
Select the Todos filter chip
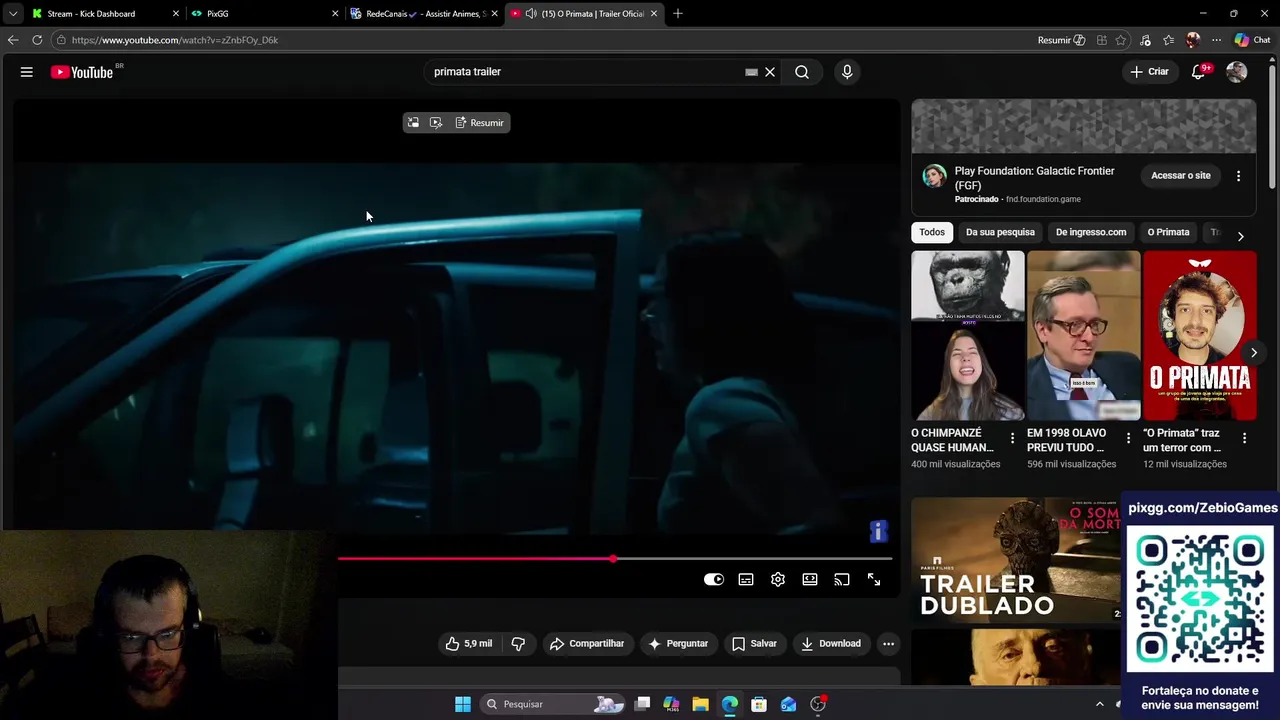pyautogui.click(x=932, y=232)
